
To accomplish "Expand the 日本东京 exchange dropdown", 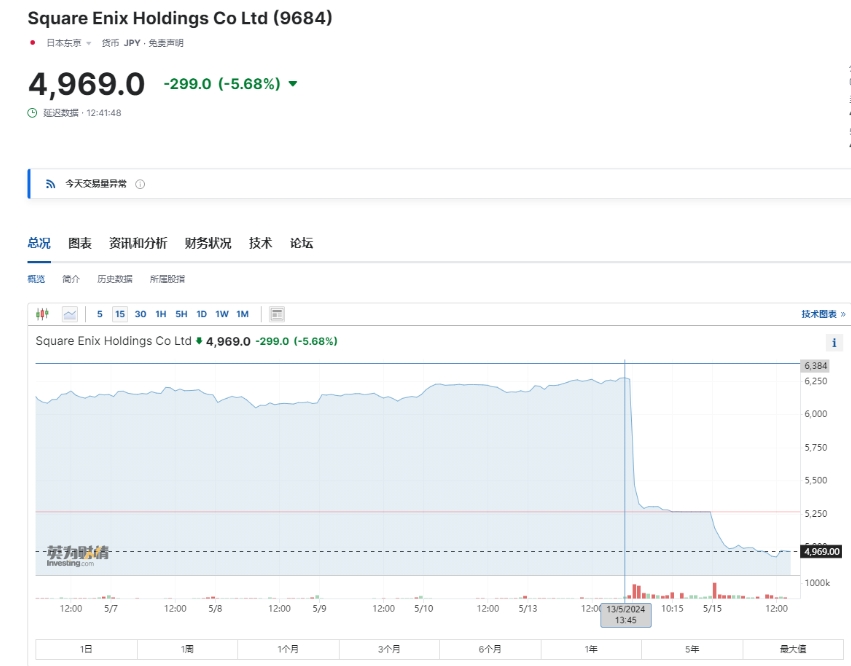I will click(x=88, y=43).
